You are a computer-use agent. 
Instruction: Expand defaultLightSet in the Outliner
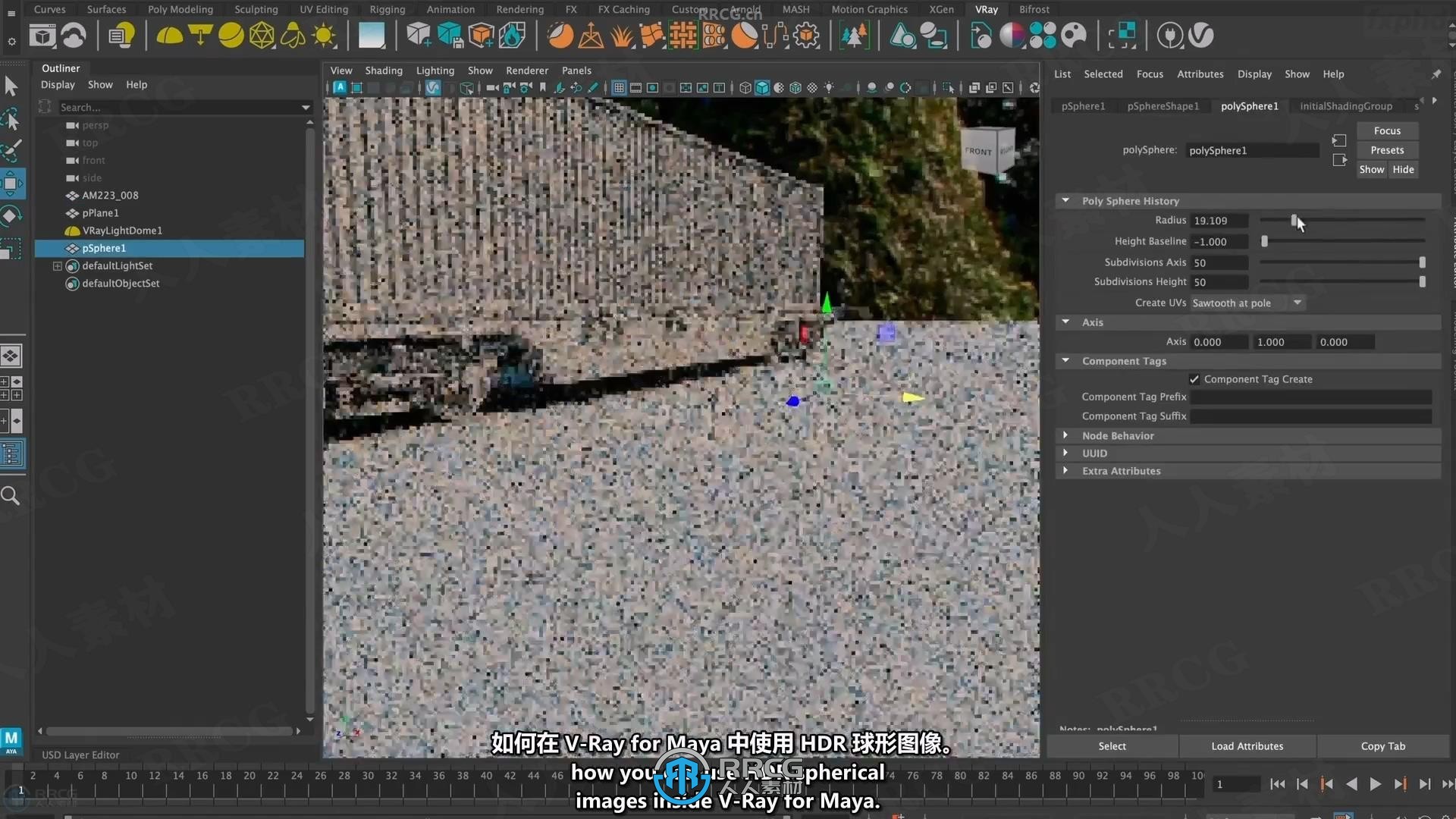pos(57,266)
